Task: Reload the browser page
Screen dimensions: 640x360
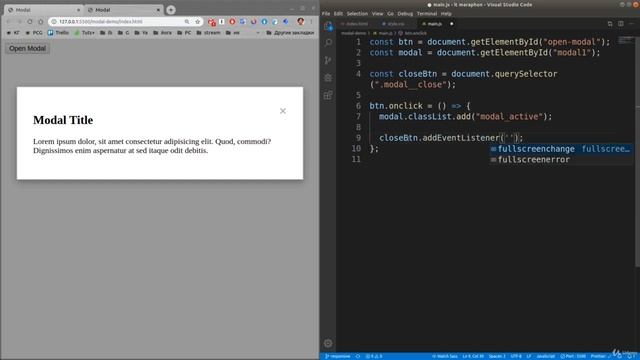Action: 30,21
